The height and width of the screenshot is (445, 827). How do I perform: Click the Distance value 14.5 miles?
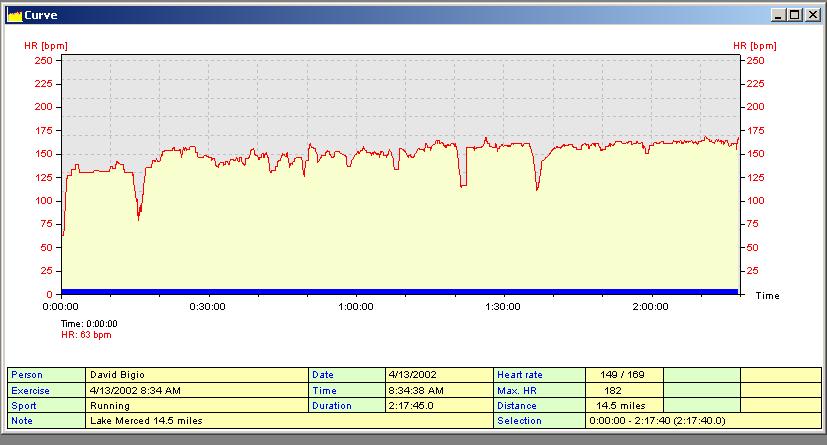[623, 406]
